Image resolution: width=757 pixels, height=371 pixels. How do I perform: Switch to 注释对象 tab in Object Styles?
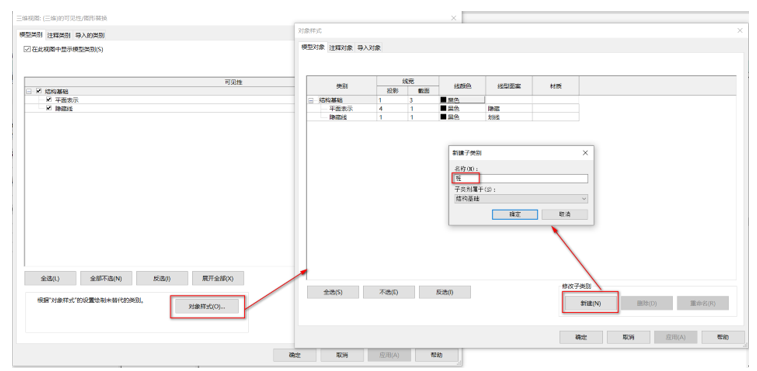tap(341, 48)
